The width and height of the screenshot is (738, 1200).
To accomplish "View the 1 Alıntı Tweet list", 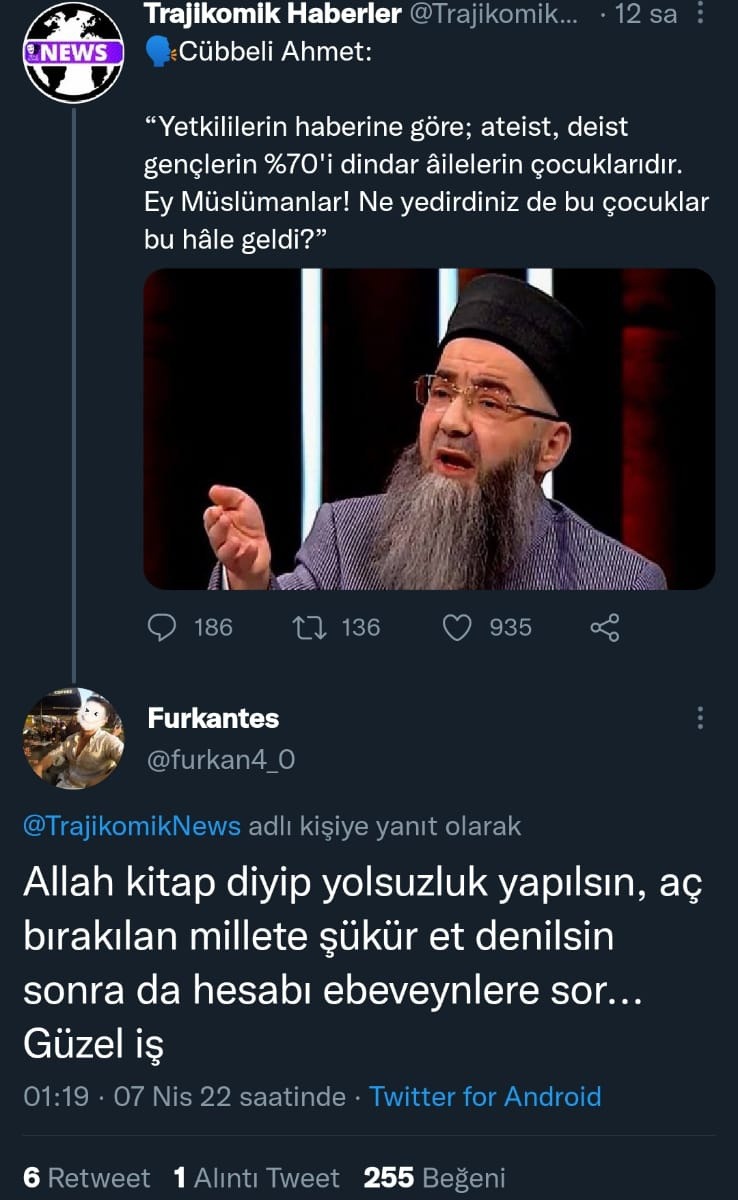I will pos(256,1177).
